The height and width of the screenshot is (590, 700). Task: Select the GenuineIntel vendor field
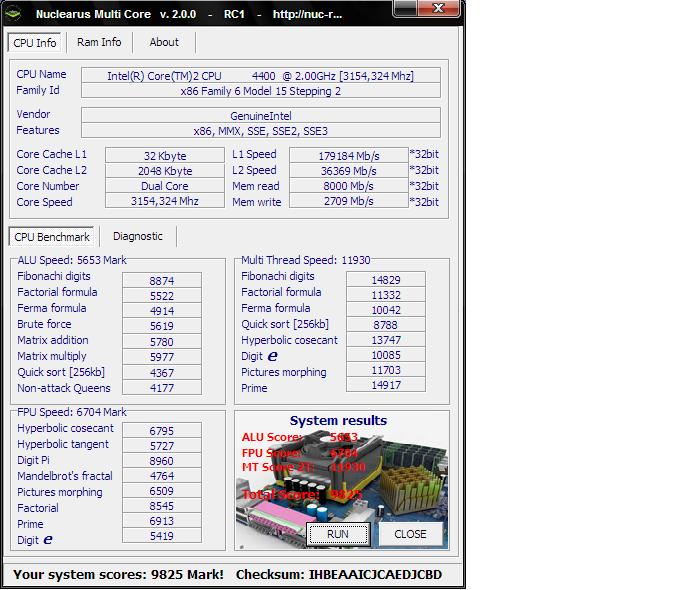pyautogui.click(x=261, y=116)
